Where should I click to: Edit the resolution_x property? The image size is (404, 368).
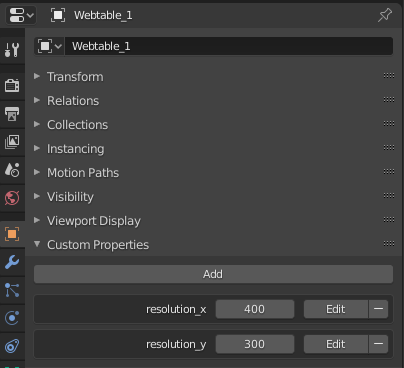click(336, 309)
